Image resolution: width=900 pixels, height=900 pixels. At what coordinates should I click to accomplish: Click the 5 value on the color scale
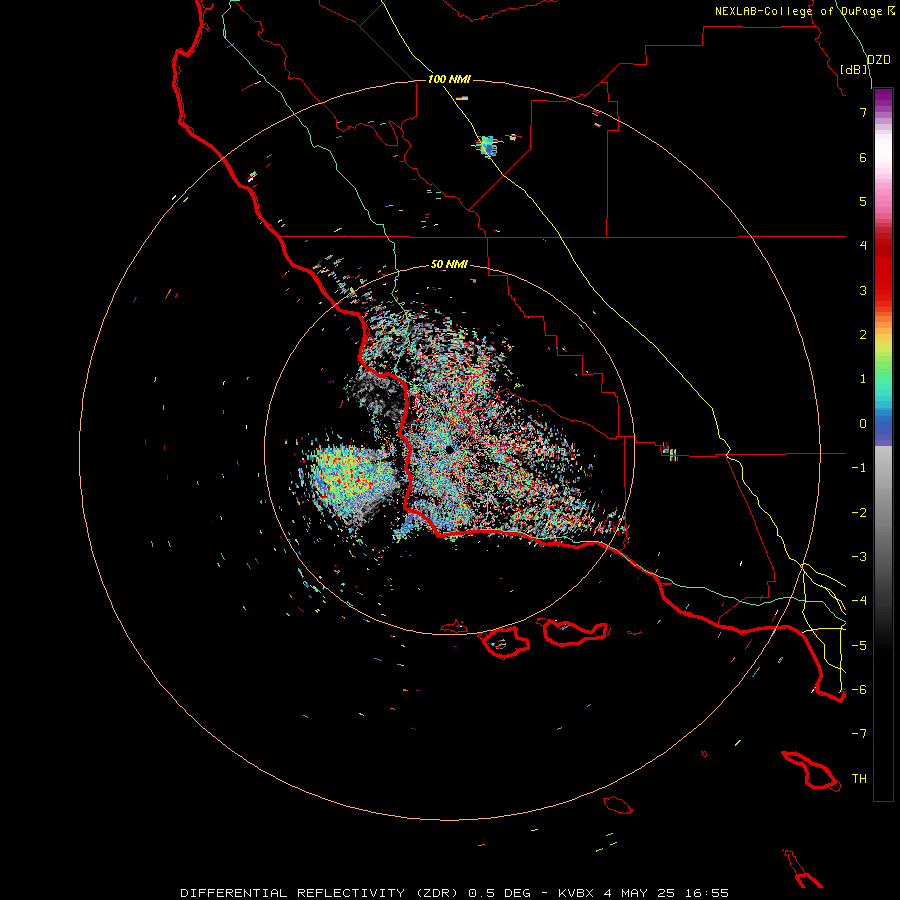coord(863,201)
